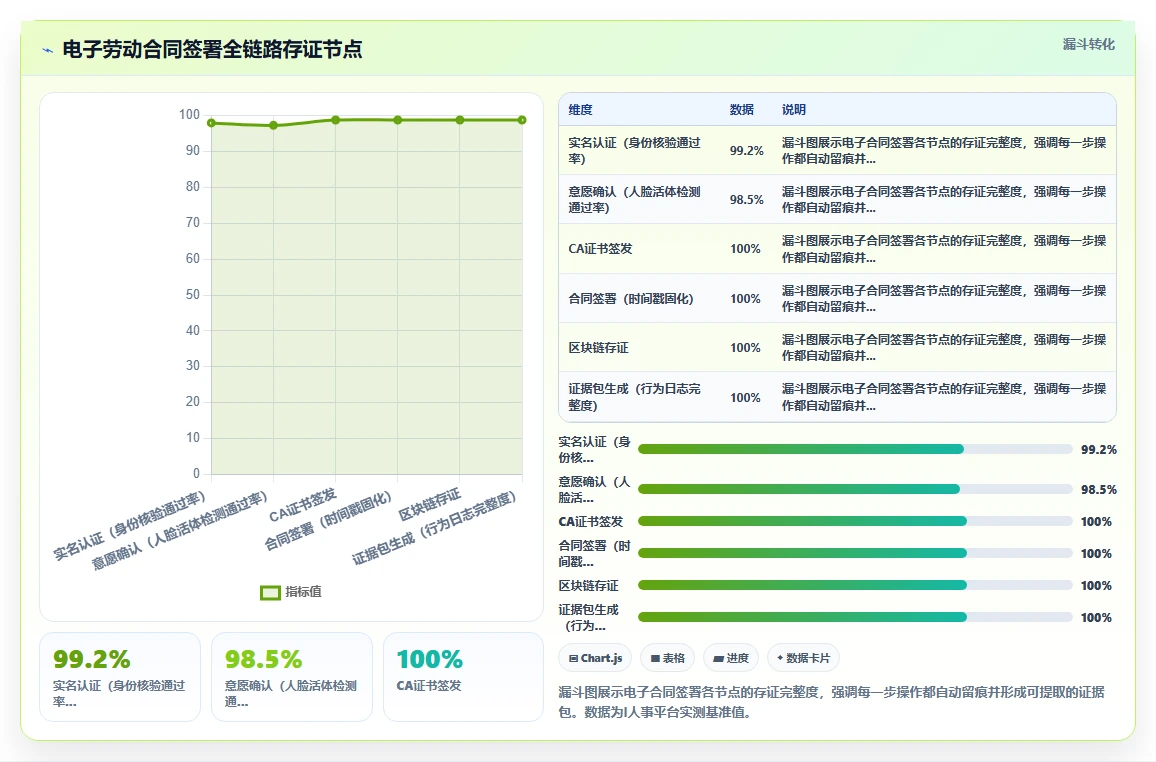Click the 100% table value for 区块链存证 row

745,348
